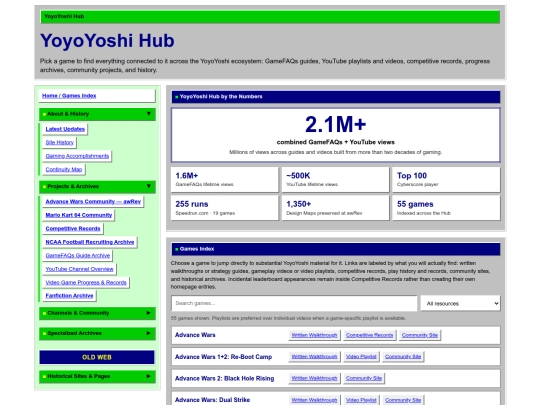Image resolution: width=540 pixels, height=405 pixels.
Task: Click the YoyoYoshi Hub by the Numbers header
Action: pos(336,97)
